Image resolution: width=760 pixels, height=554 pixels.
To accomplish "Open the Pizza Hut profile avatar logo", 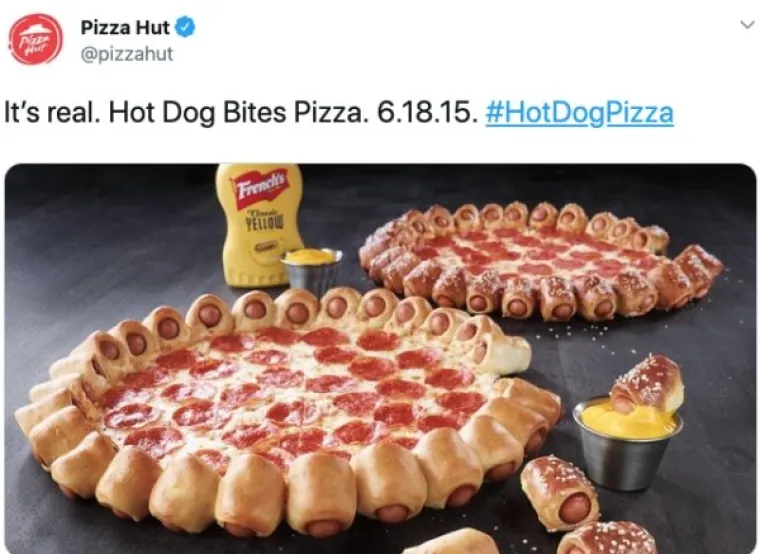I will tap(36, 39).
